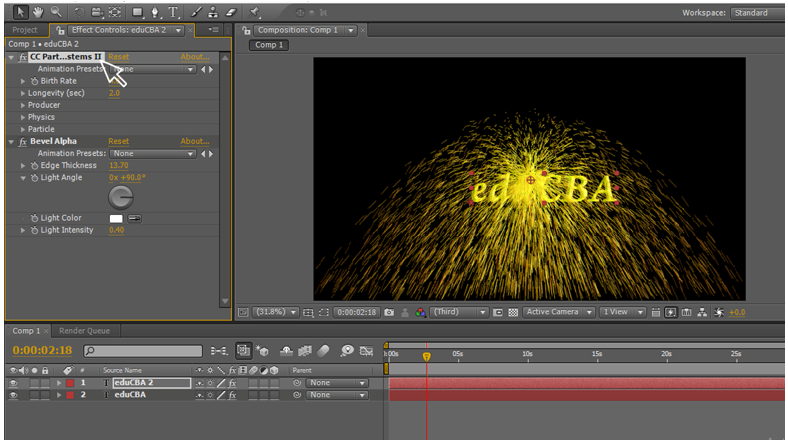Open the (Third) resolution dropdown
The image size is (788, 442).
[459, 312]
